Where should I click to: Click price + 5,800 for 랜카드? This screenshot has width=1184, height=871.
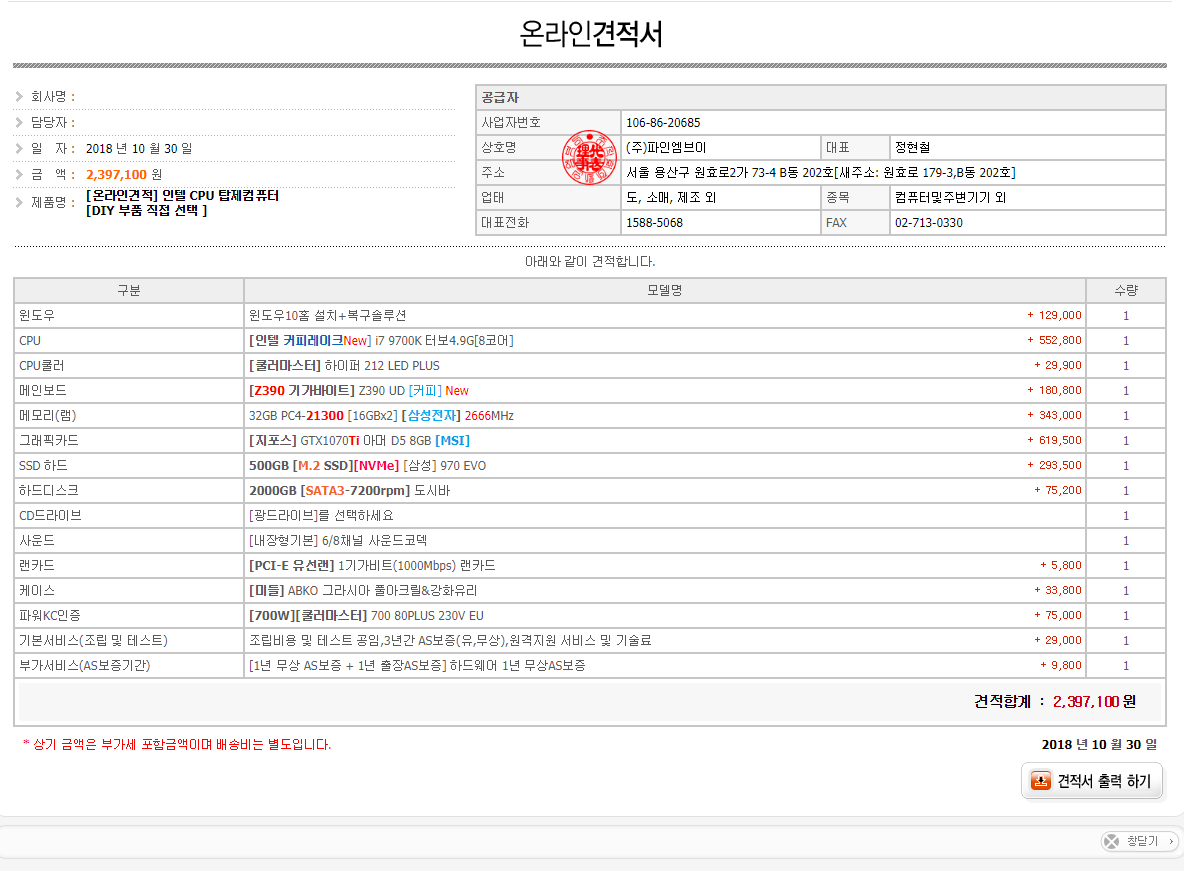click(x=1061, y=565)
